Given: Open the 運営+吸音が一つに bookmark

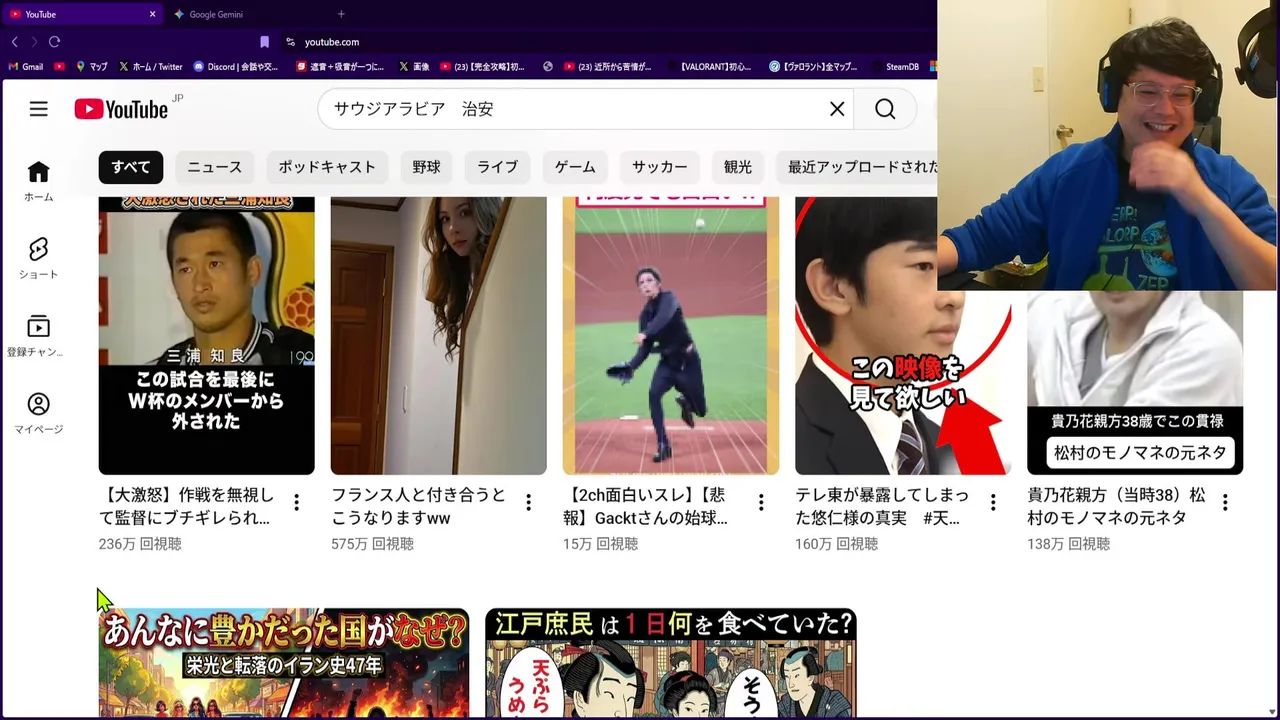Looking at the screenshot, I should tap(340, 67).
